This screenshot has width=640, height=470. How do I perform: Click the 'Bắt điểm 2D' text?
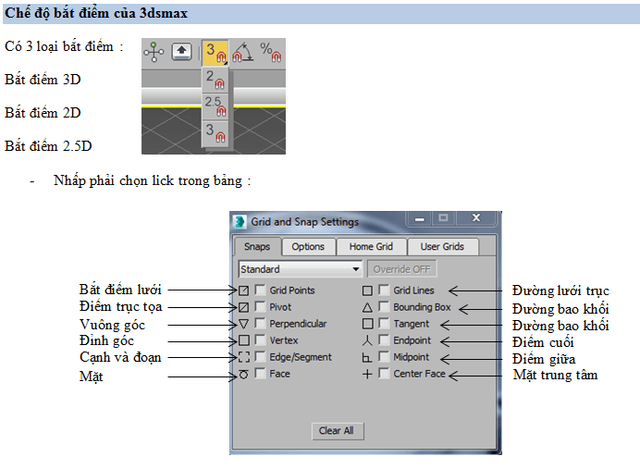click(43, 113)
